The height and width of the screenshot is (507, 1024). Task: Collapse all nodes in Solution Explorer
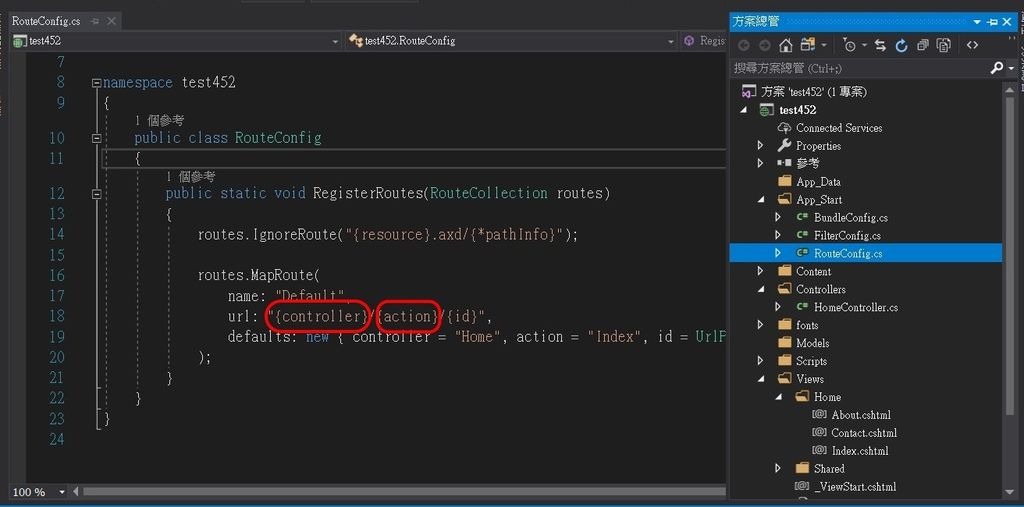coord(922,45)
